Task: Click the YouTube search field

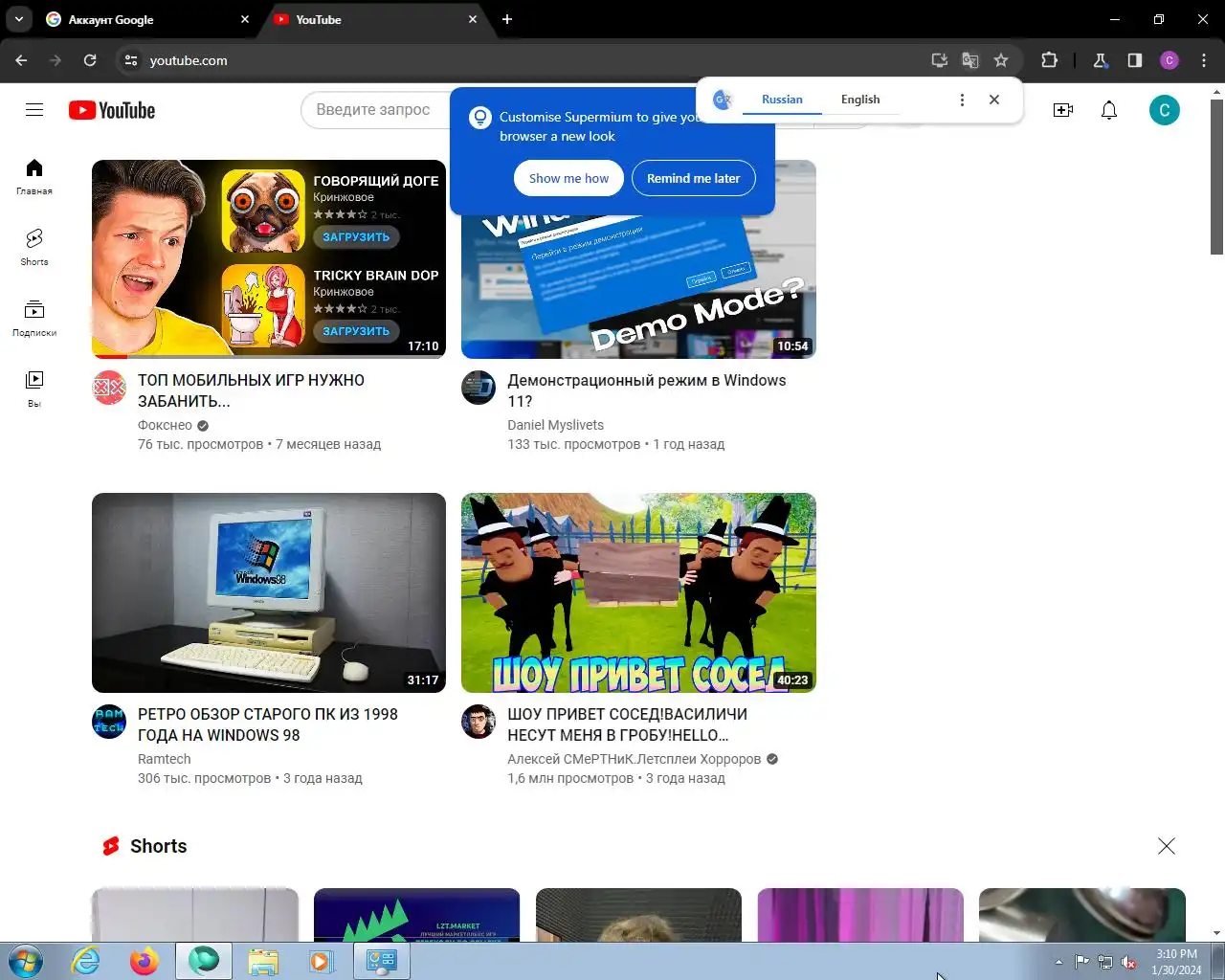Action: (x=377, y=110)
